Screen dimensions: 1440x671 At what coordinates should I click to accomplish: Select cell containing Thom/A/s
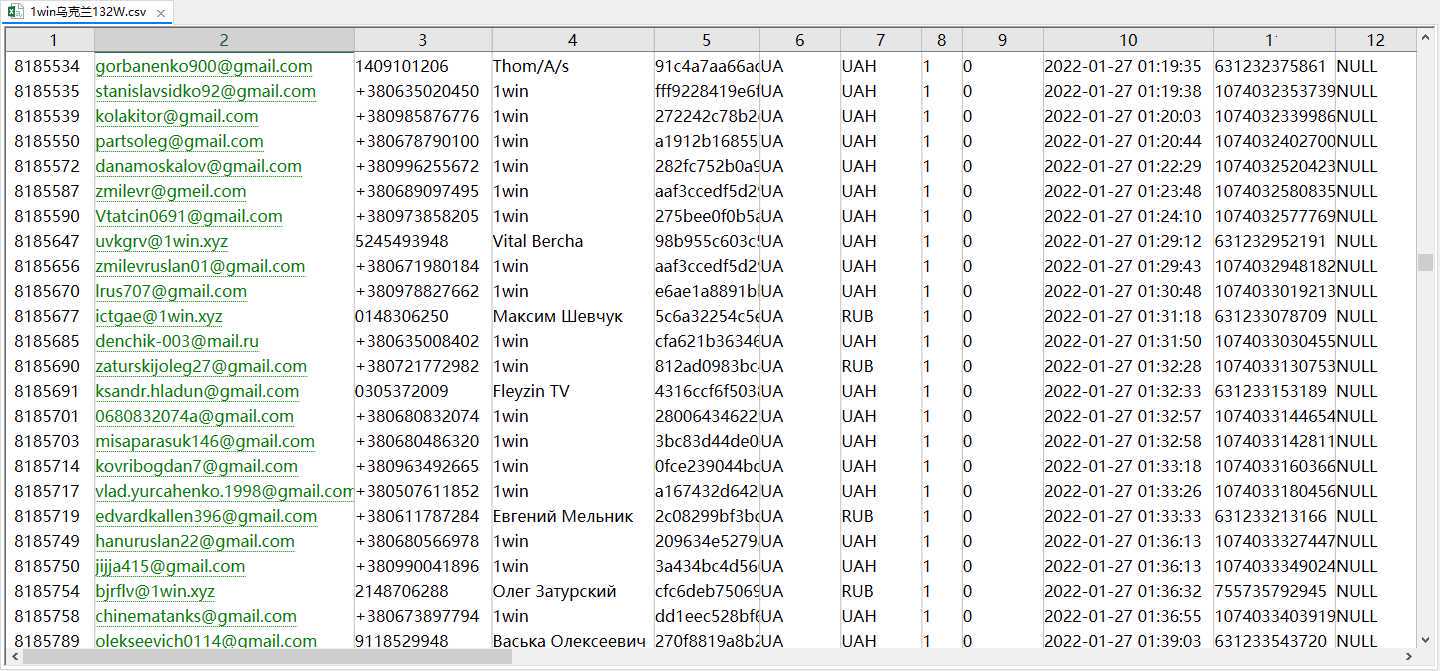(x=573, y=66)
